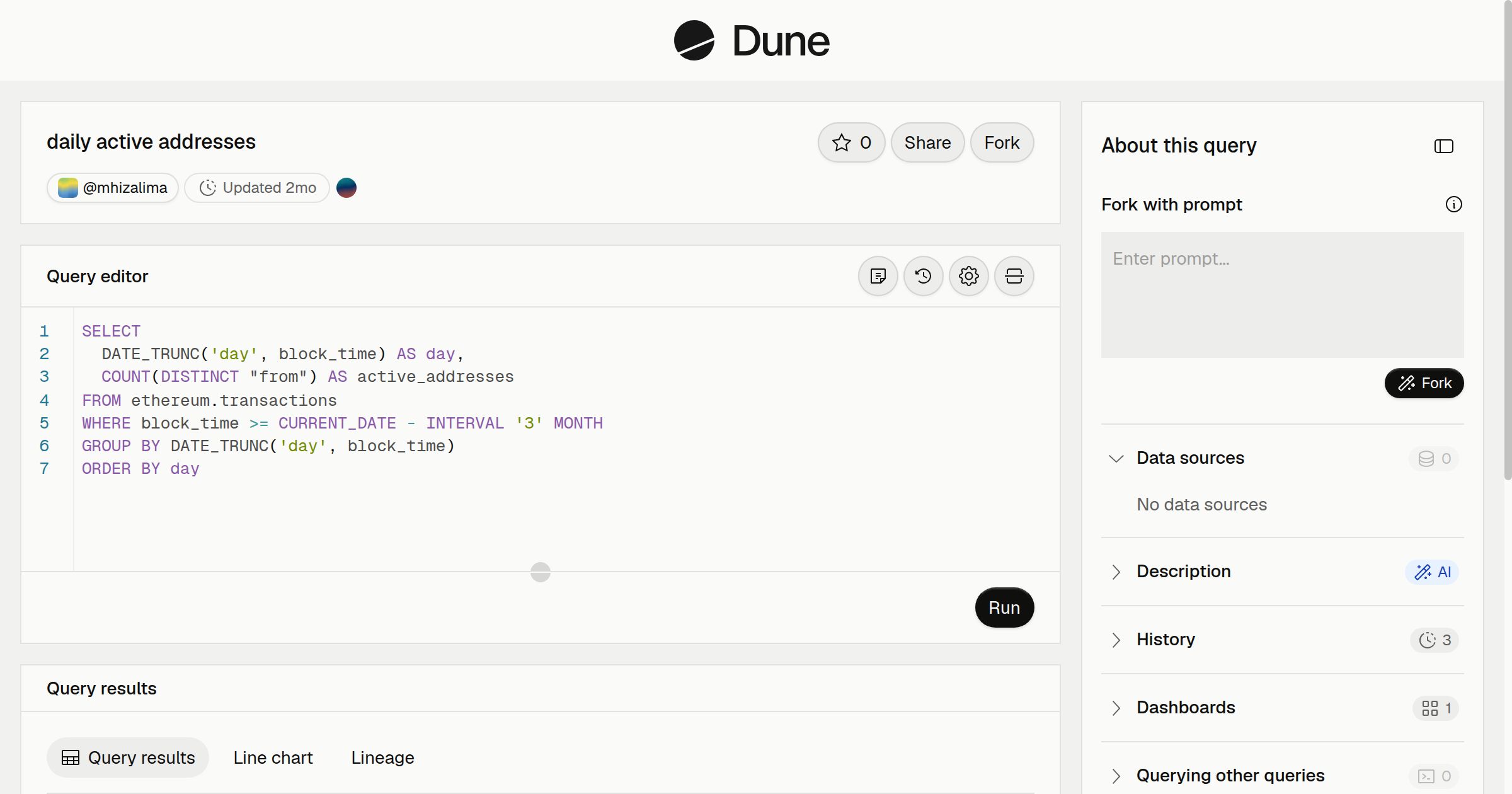Click the Fork with prompt info icon

[x=1453, y=204]
